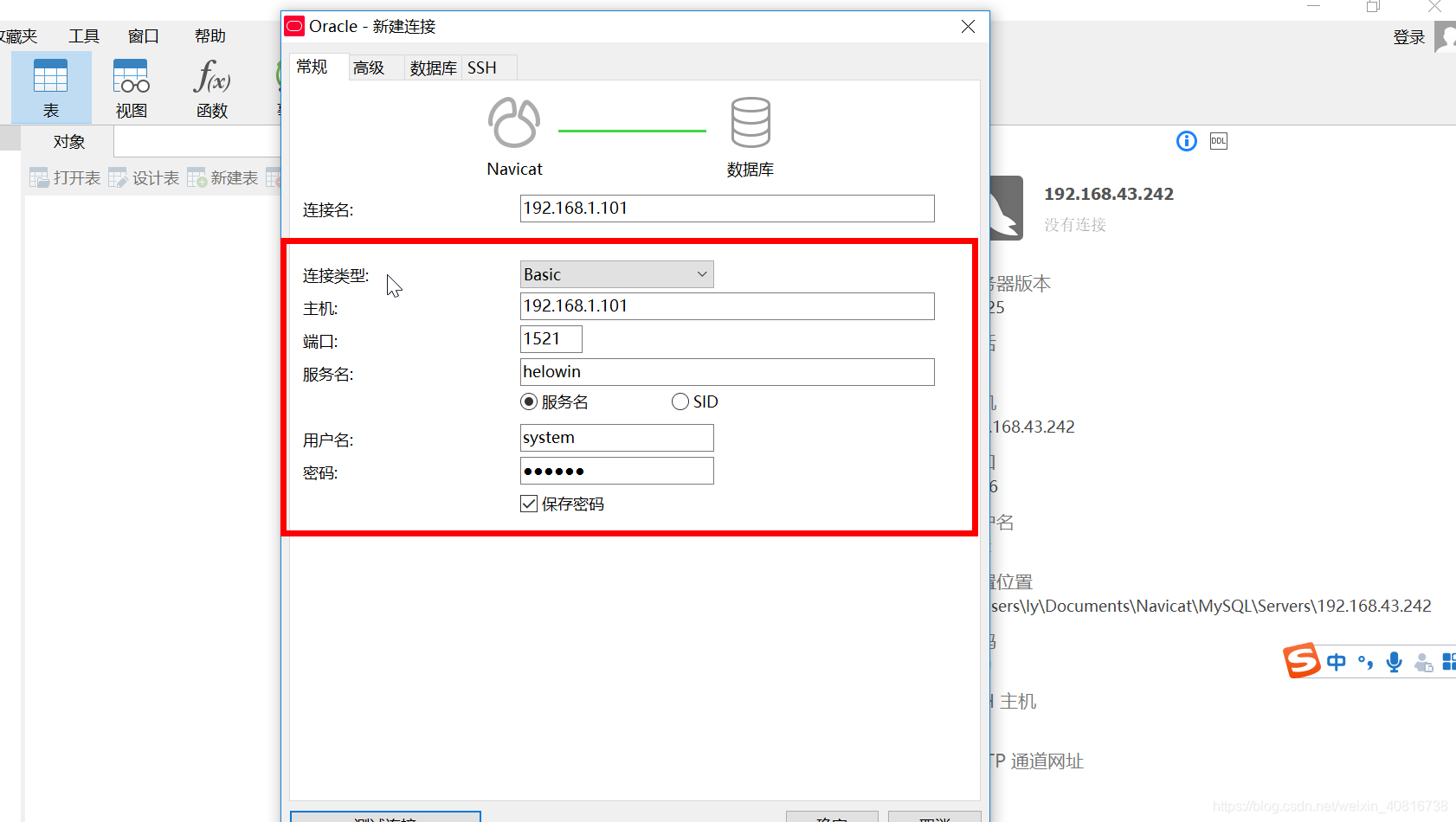1456x822 pixels.
Task: Show the DDL panel via the DDL icon
Action: [1219, 141]
